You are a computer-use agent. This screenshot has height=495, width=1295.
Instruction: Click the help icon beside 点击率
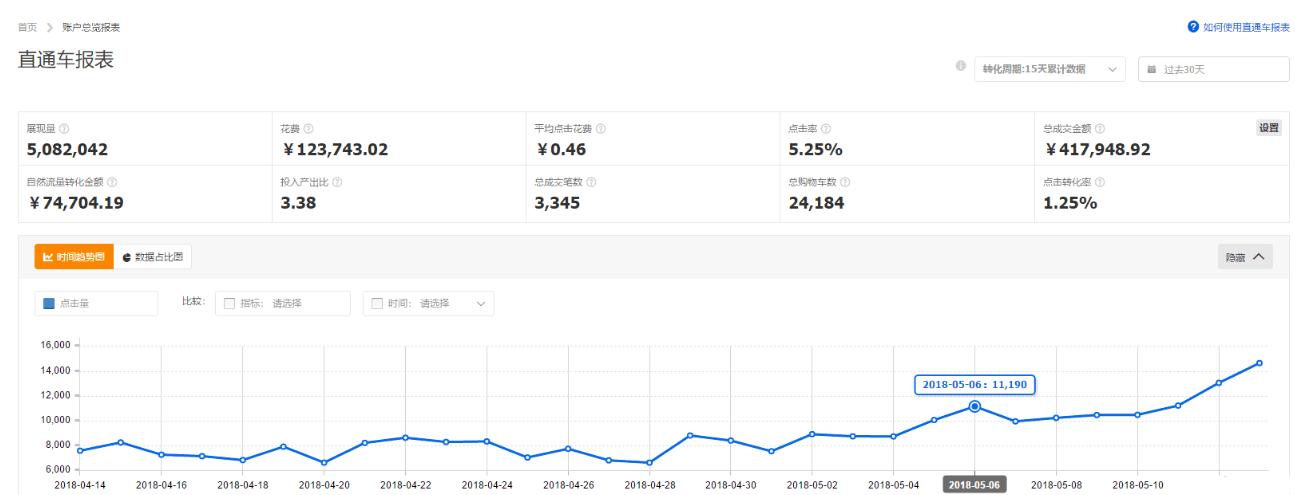click(824, 129)
